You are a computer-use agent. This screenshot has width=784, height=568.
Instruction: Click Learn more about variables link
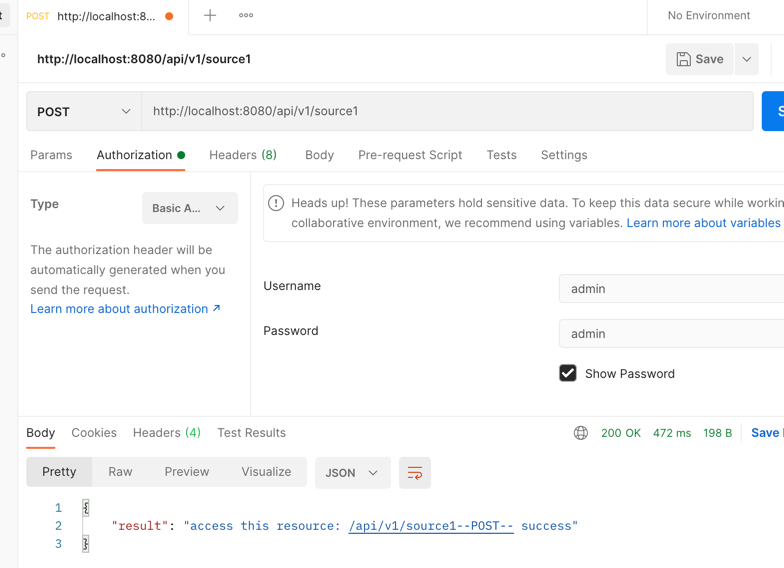click(703, 223)
